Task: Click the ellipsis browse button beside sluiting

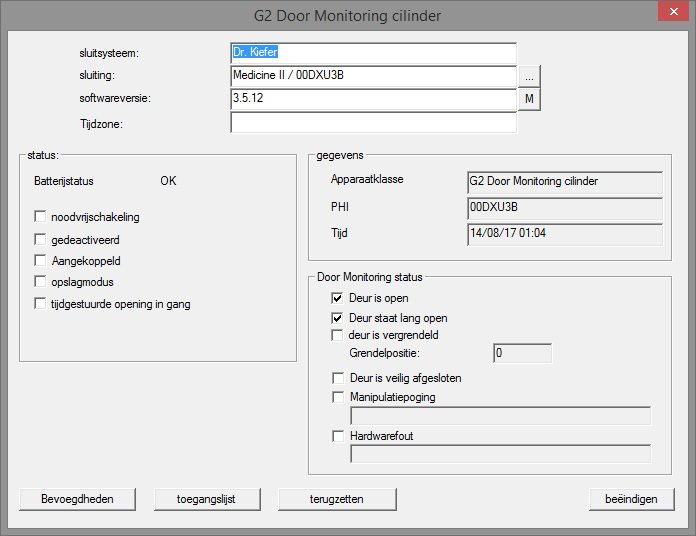Action: pos(529,76)
